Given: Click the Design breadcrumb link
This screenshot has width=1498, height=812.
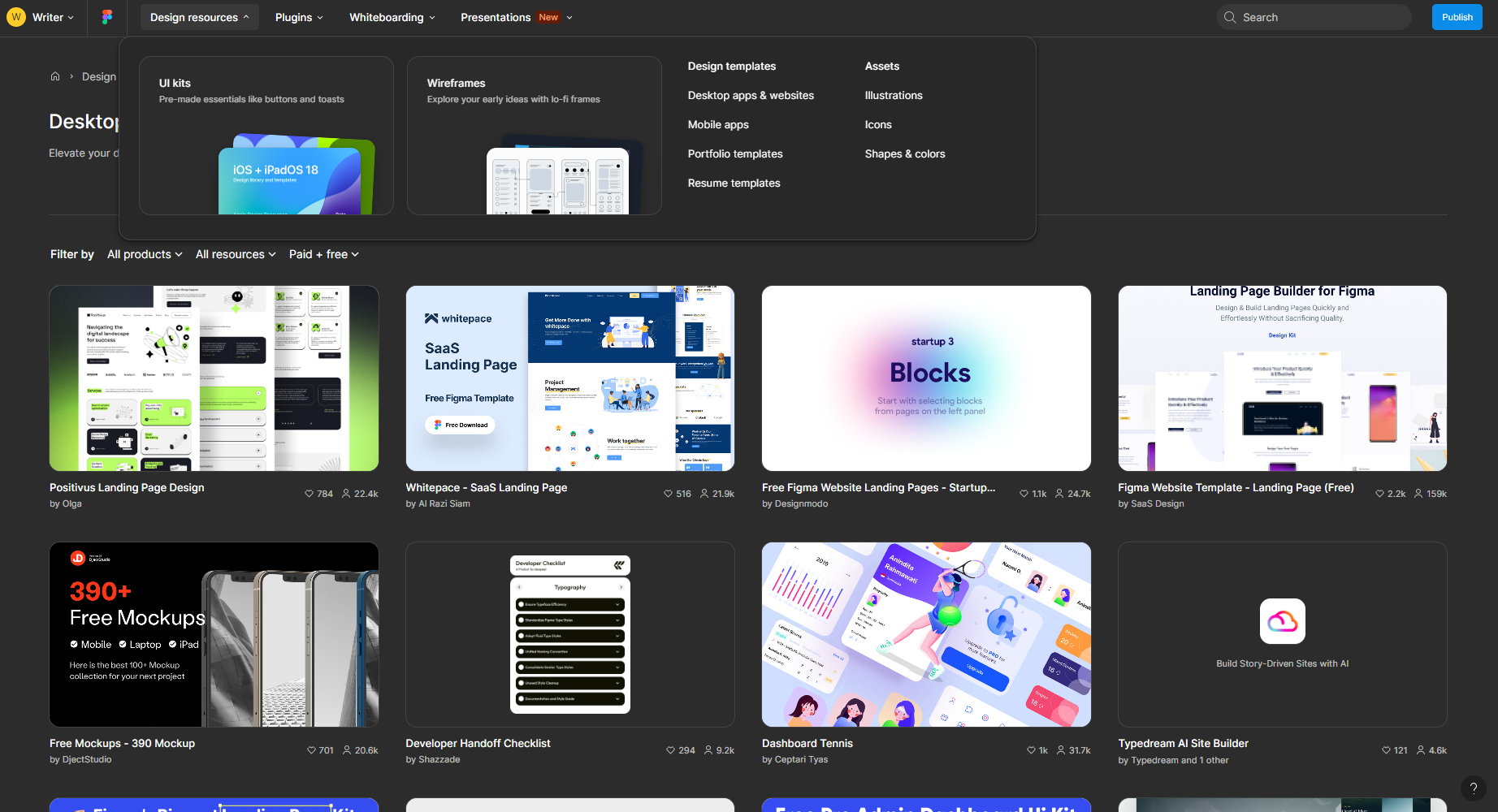Looking at the screenshot, I should (99, 76).
